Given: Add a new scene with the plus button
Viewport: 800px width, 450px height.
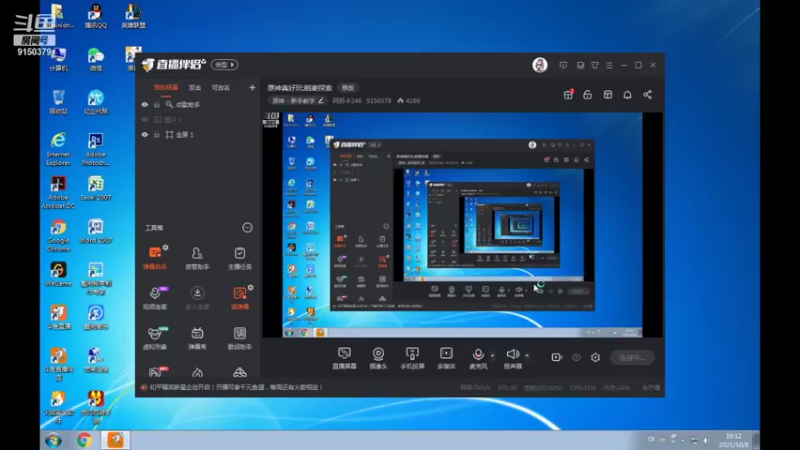Looking at the screenshot, I should pyautogui.click(x=252, y=88).
